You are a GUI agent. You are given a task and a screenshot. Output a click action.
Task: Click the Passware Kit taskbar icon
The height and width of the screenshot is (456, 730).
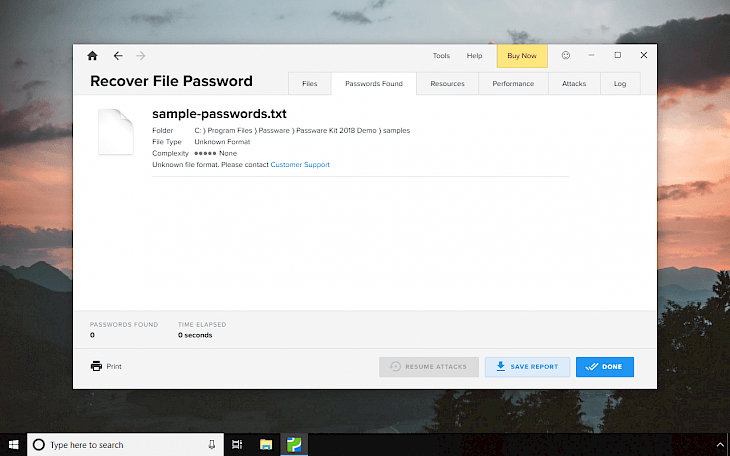click(294, 444)
